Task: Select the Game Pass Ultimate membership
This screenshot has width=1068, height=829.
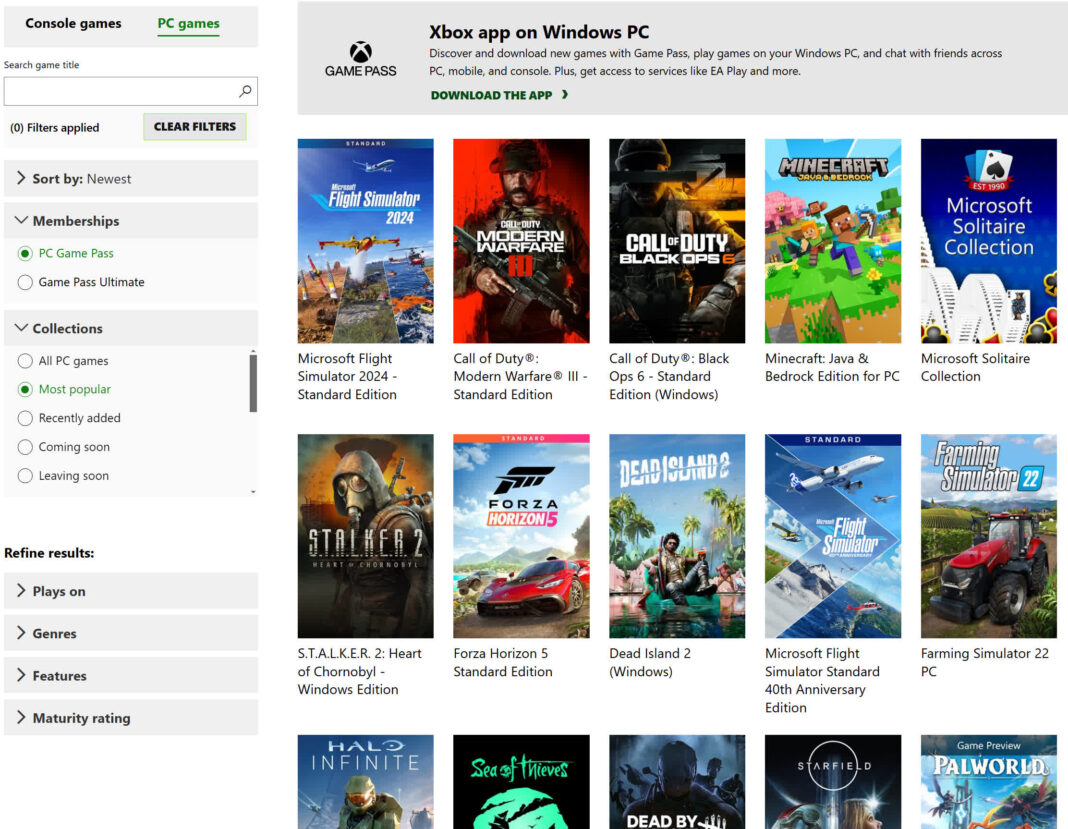Action: pyautogui.click(x=26, y=283)
